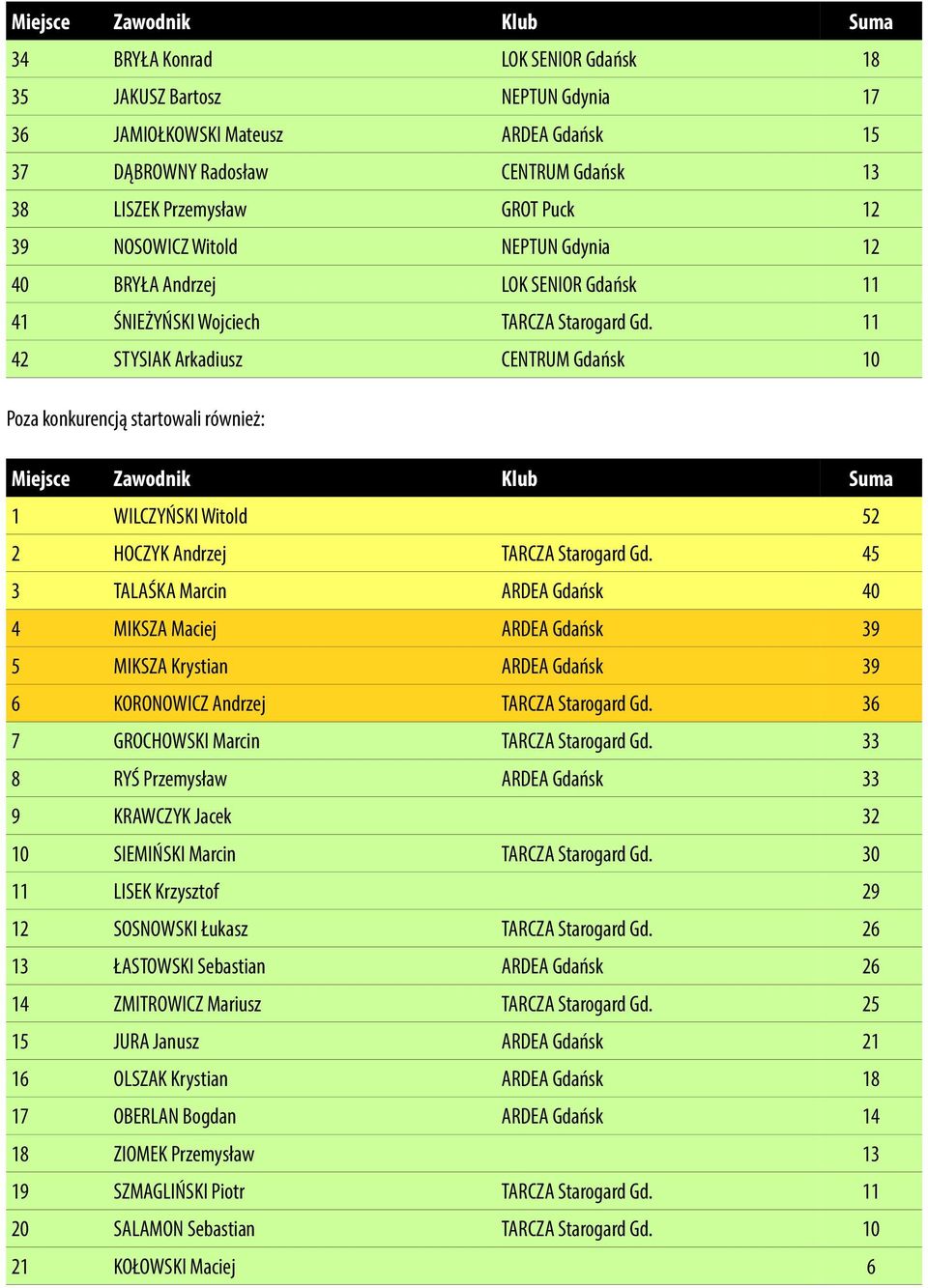Click the name TALAŚKA Marcin

pyautogui.click(x=169, y=591)
